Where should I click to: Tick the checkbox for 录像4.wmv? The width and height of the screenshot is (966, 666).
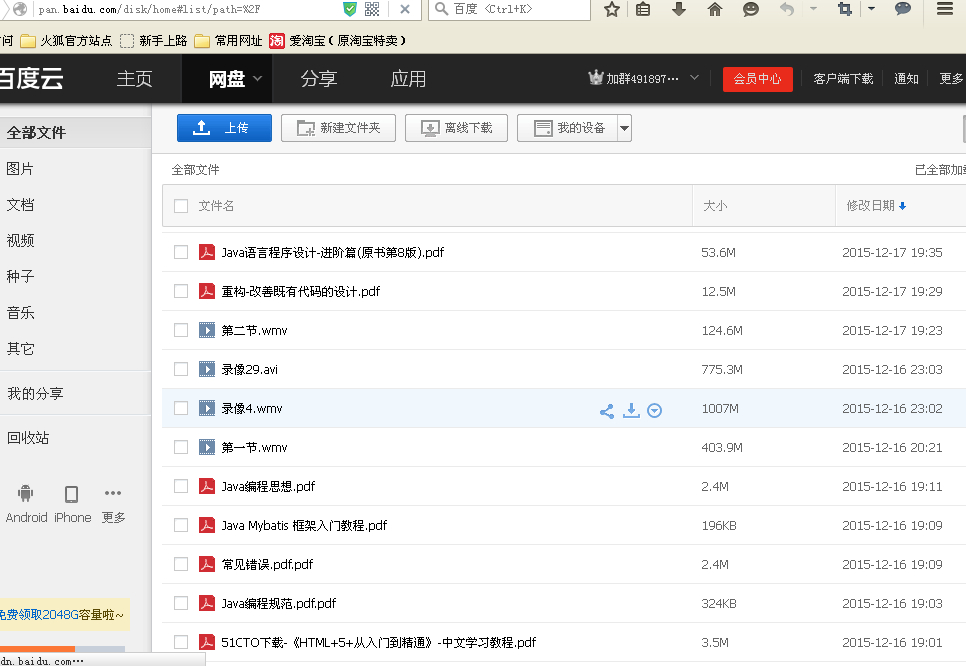tap(181, 408)
